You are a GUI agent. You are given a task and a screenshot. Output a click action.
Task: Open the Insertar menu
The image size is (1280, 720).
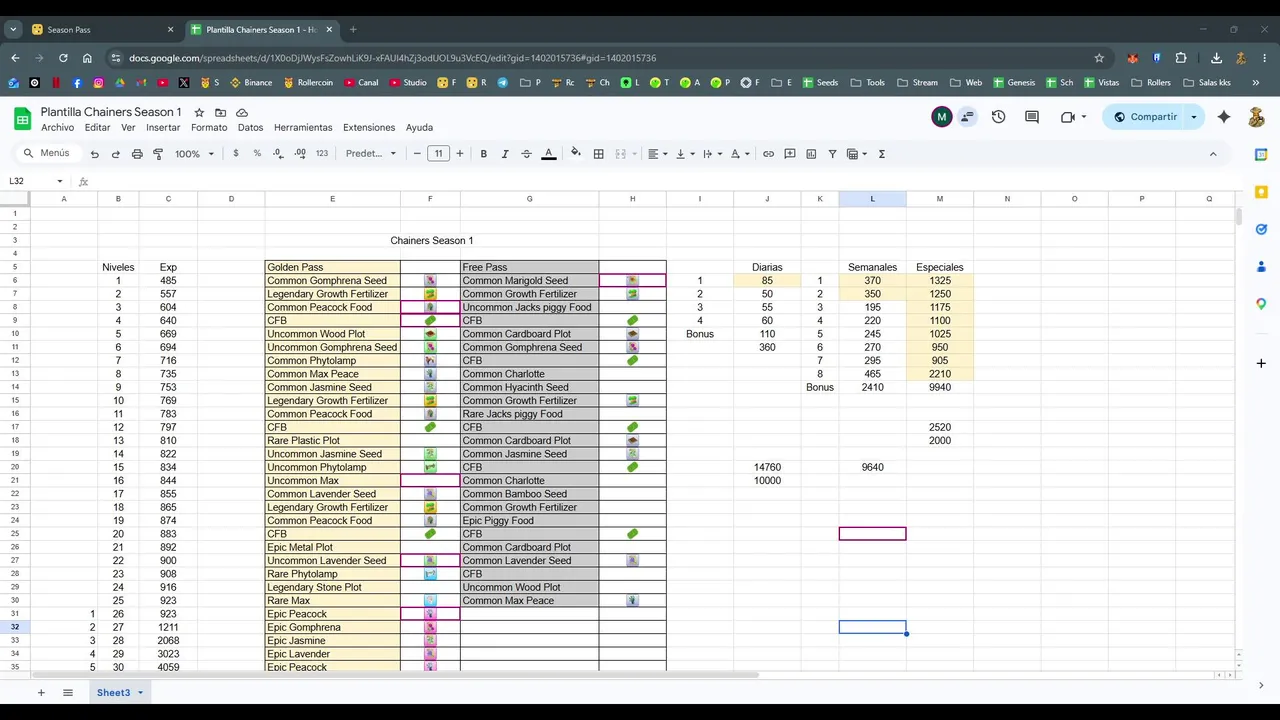pyautogui.click(x=163, y=128)
